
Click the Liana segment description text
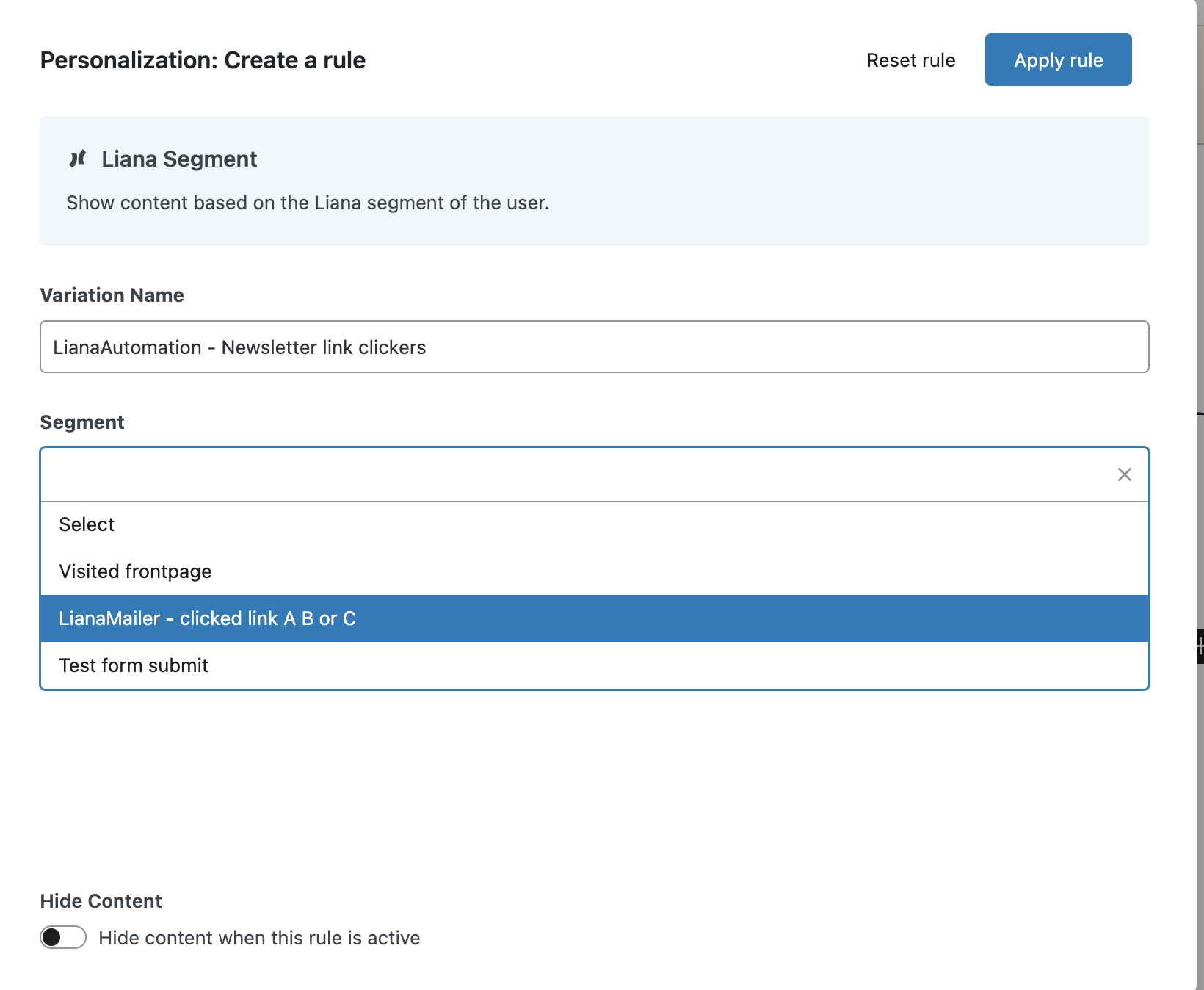tap(308, 203)
